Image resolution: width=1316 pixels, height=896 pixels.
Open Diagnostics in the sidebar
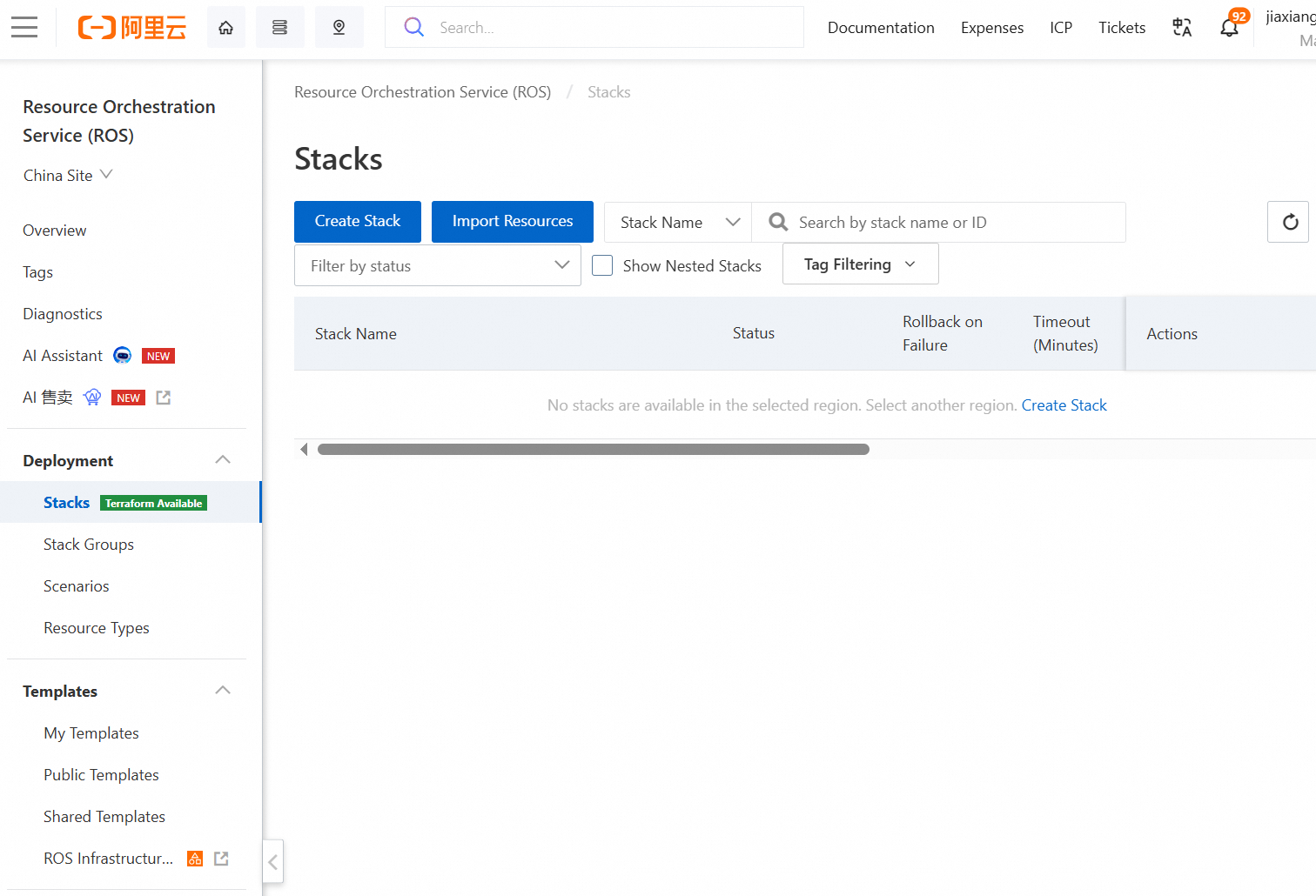pos(63,314)
